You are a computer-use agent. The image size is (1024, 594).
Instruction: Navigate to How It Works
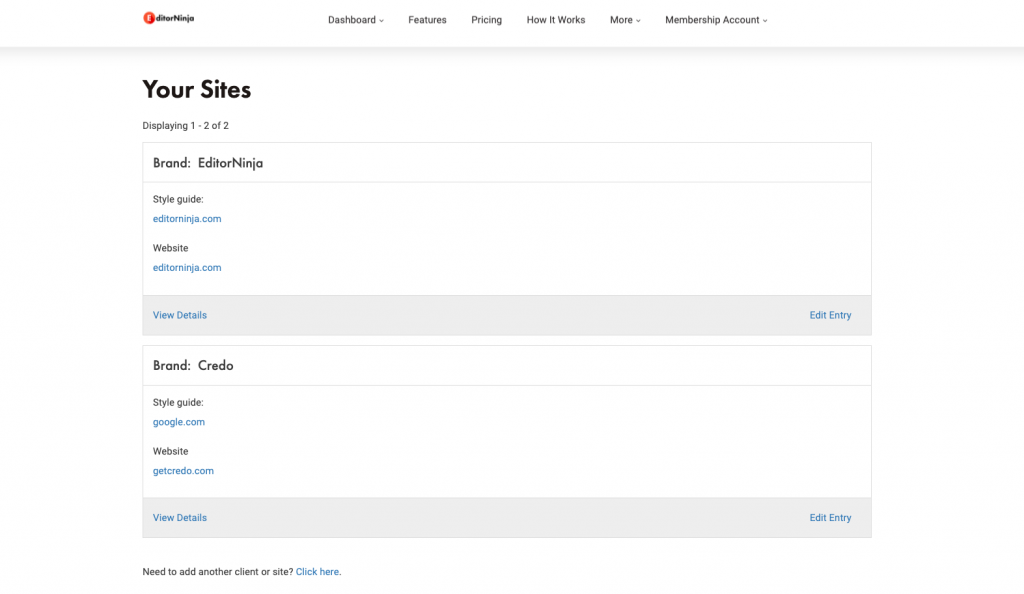[x=556, y=20]
